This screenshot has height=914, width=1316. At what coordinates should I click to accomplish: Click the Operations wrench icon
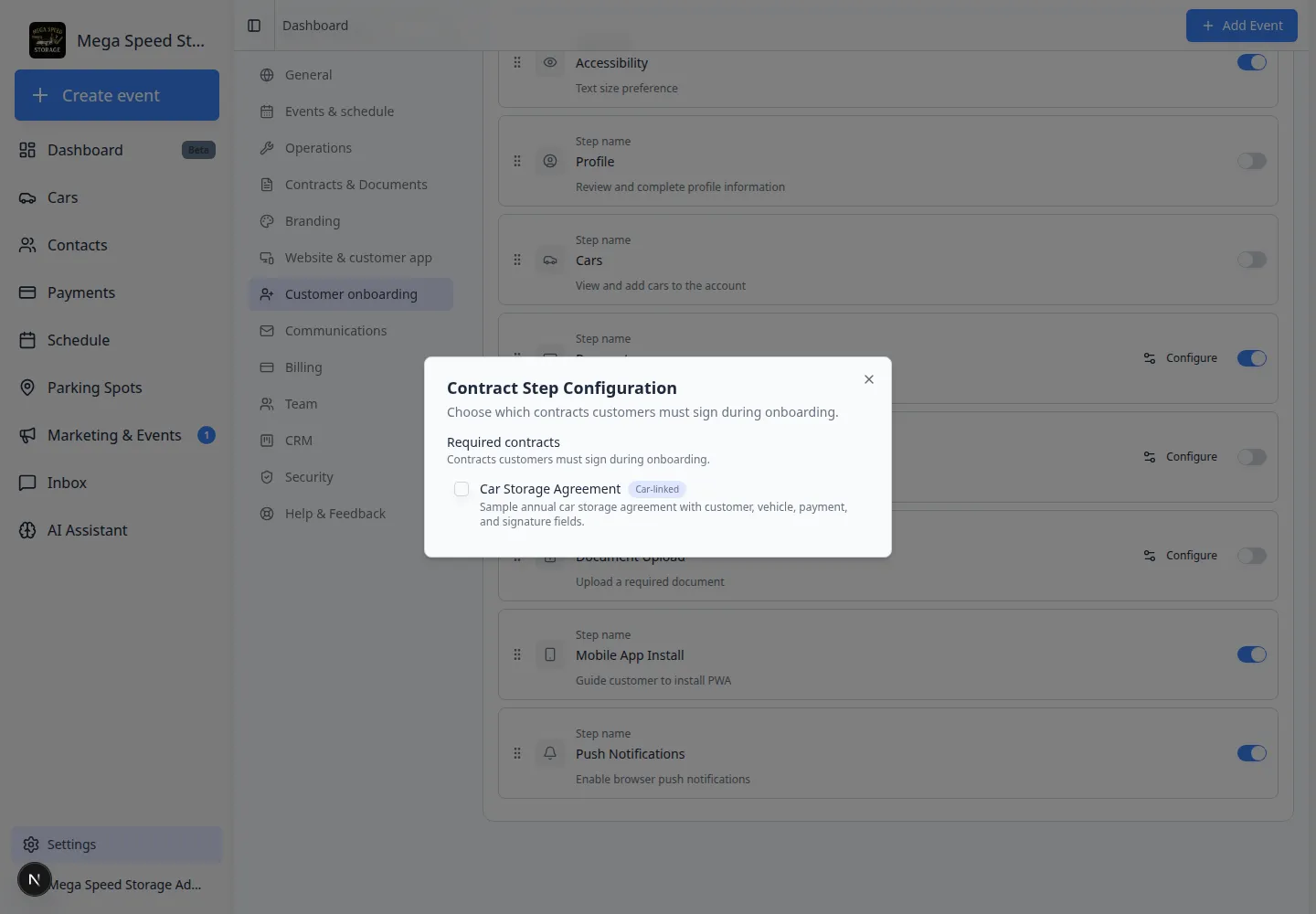coord(267,148)
